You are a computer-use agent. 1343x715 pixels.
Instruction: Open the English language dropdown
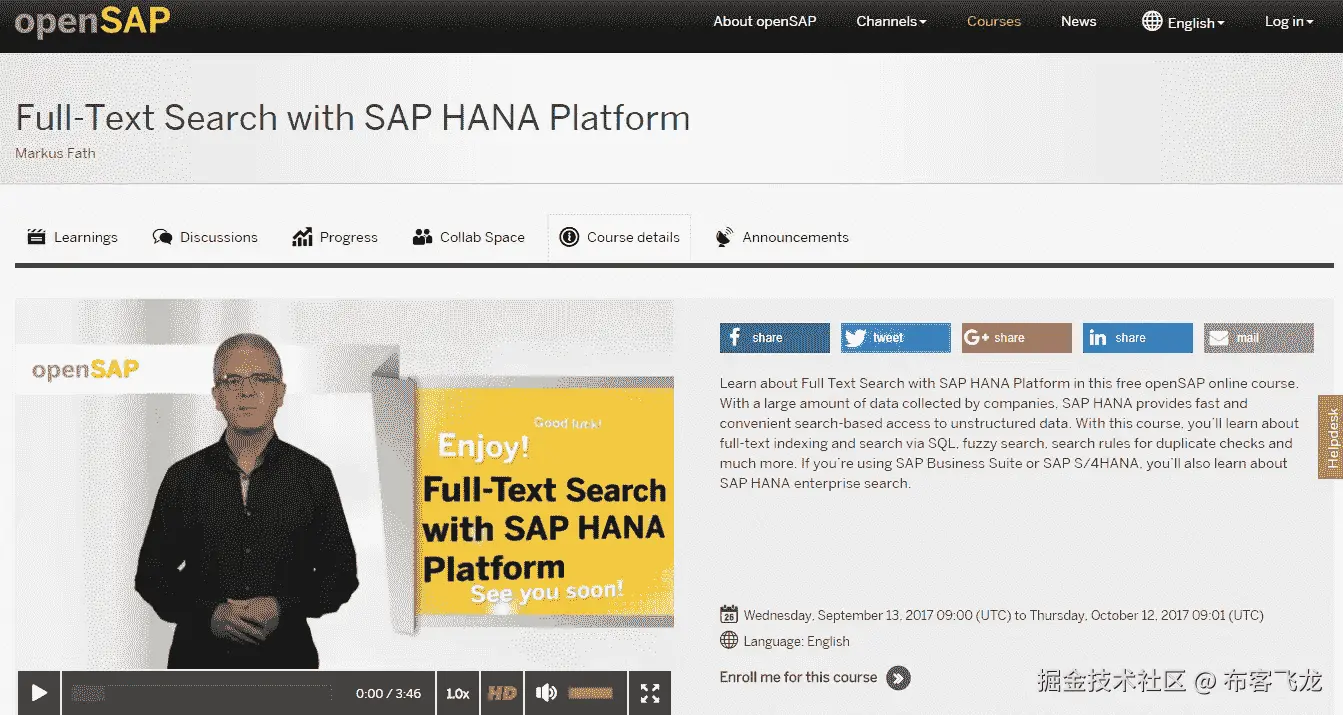pos(1196,23)
